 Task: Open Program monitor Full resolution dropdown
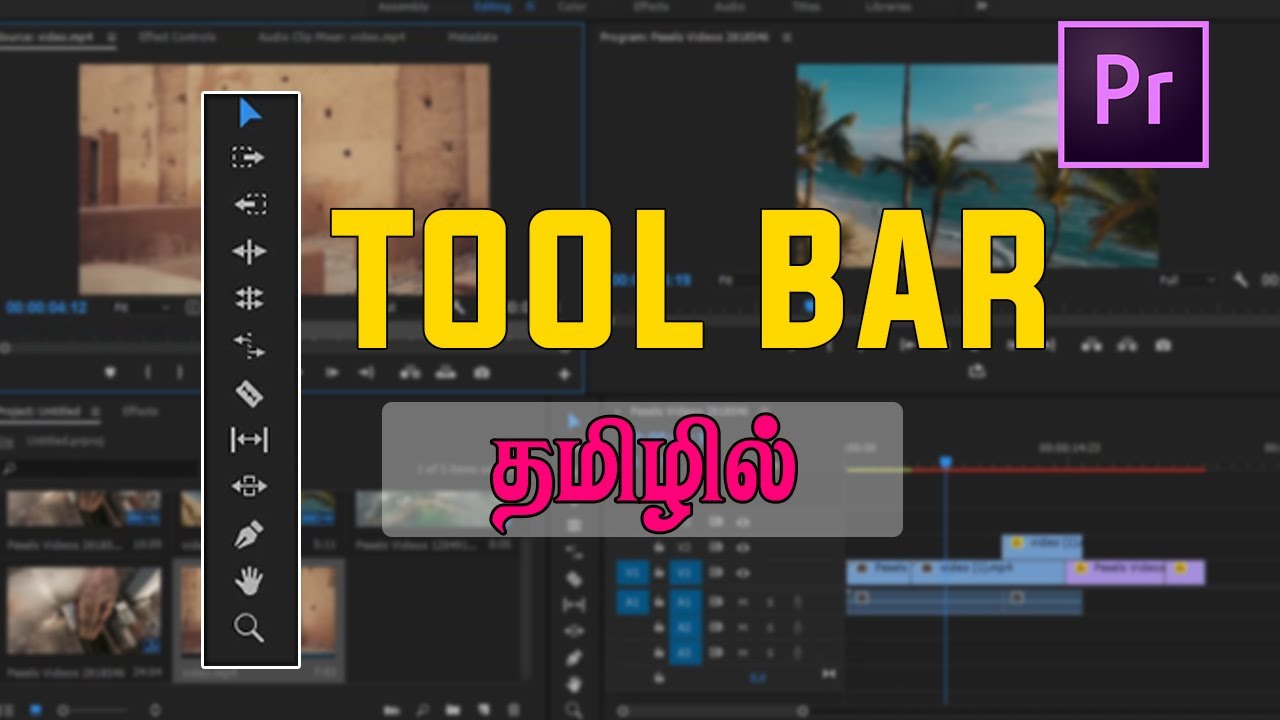click(1188, 281)
